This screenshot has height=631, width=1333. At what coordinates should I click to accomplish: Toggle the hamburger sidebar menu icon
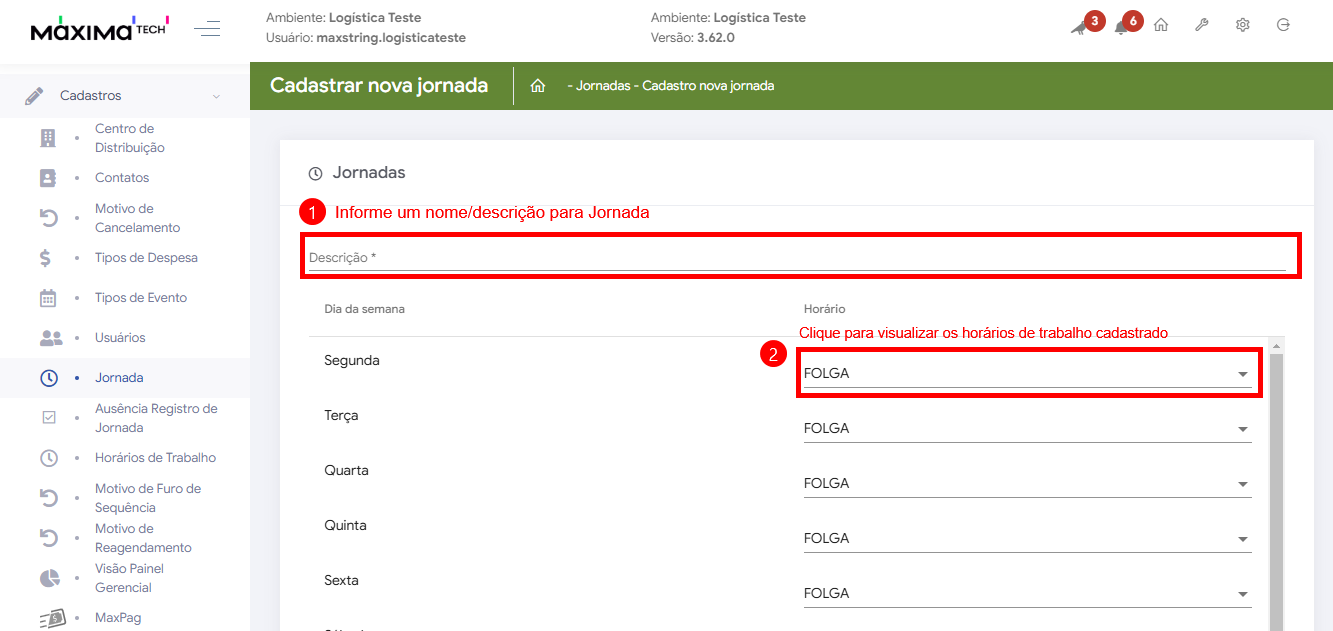pyautogui.click(x=207, y=28)
